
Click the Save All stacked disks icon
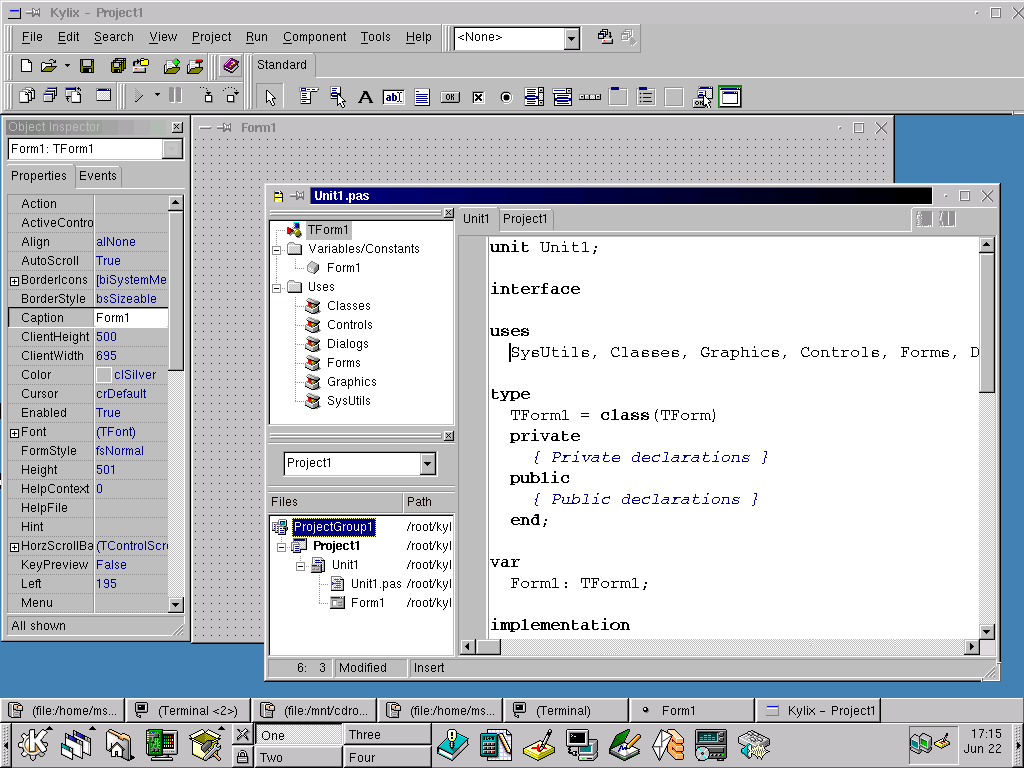coord(118,65)
